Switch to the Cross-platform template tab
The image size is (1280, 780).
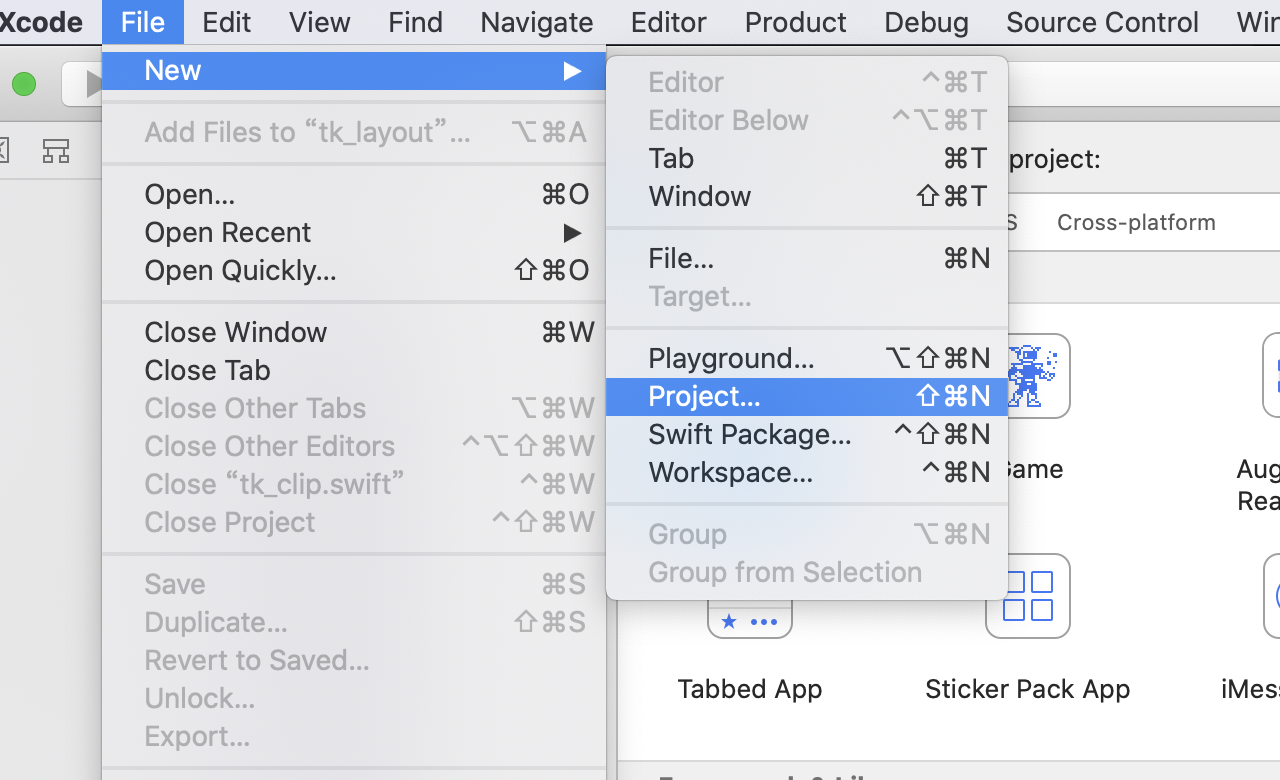coord(1136,223)
